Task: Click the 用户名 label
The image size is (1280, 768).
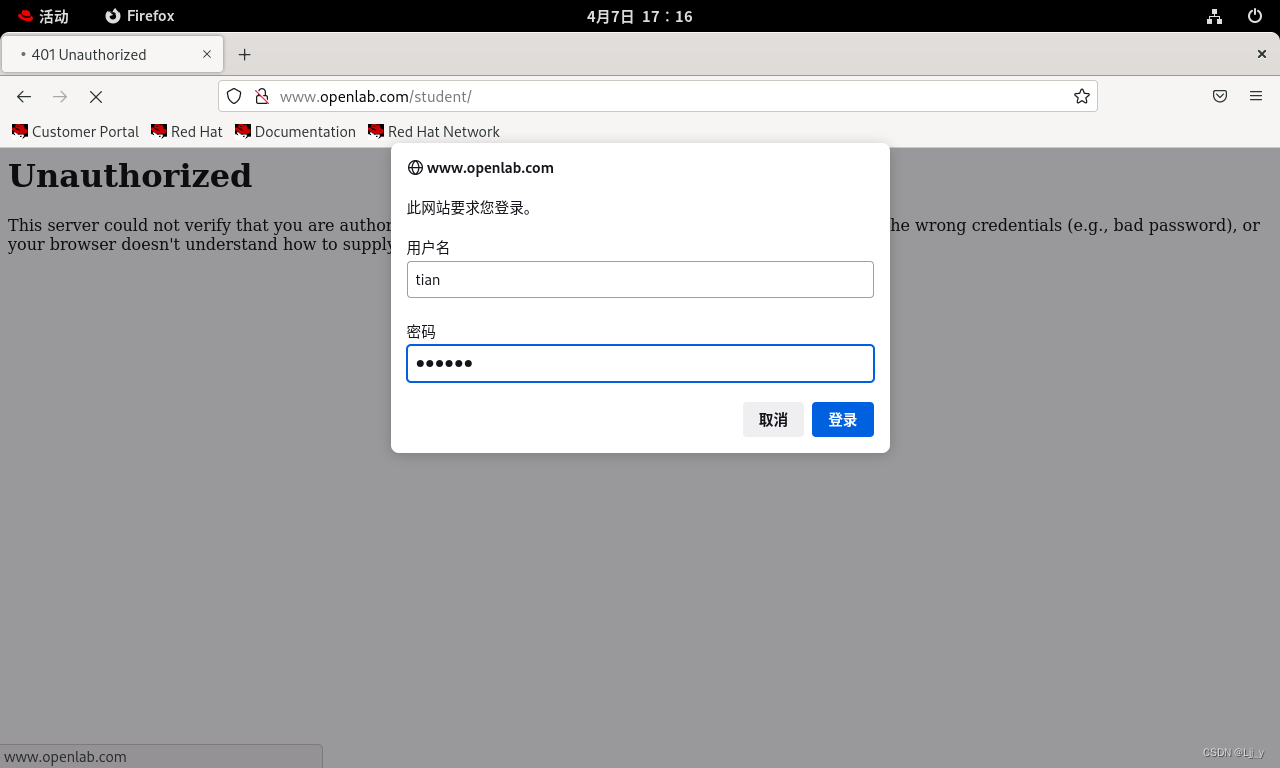Action: (x=429, y=248)
